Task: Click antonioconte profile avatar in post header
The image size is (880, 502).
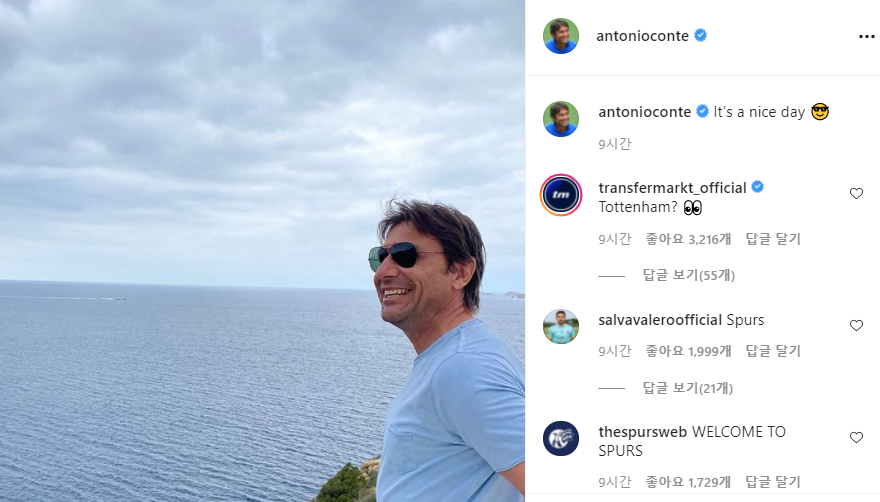Action: click(561, 36)
